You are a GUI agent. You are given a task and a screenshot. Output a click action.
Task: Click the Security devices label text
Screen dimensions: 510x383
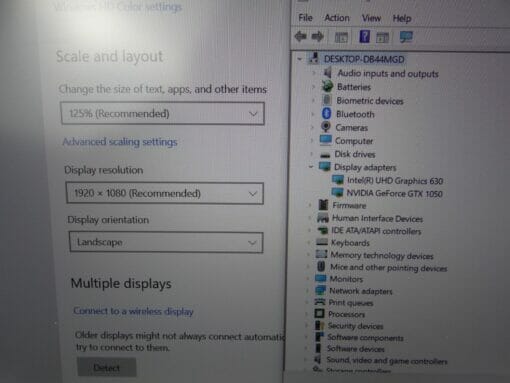click(x=355, y=326)
